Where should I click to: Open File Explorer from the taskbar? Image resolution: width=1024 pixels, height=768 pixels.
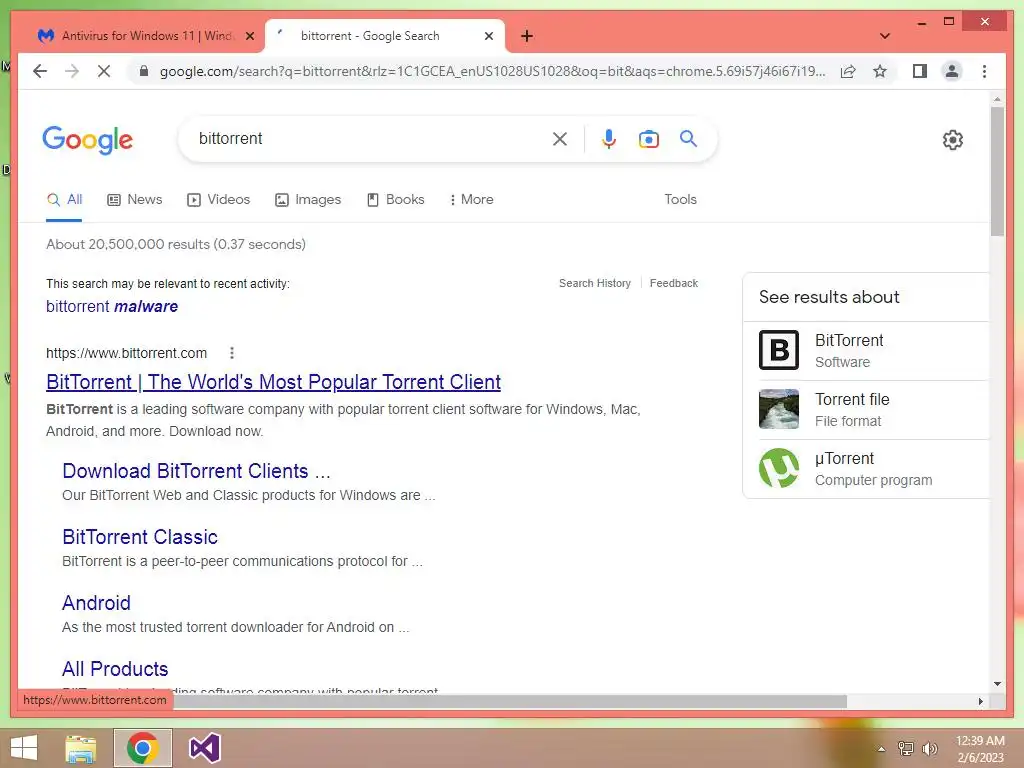click(x=80, y=748)
